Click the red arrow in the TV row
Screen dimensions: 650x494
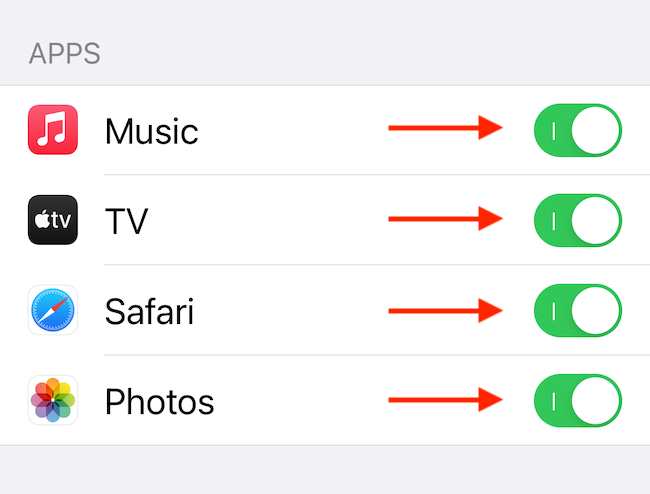click(445, 218)
